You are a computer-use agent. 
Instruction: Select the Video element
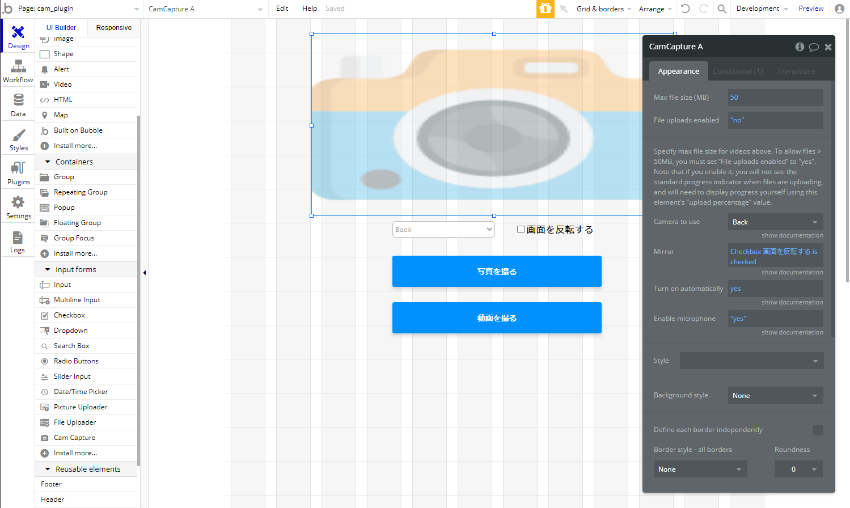coord(87,84)
